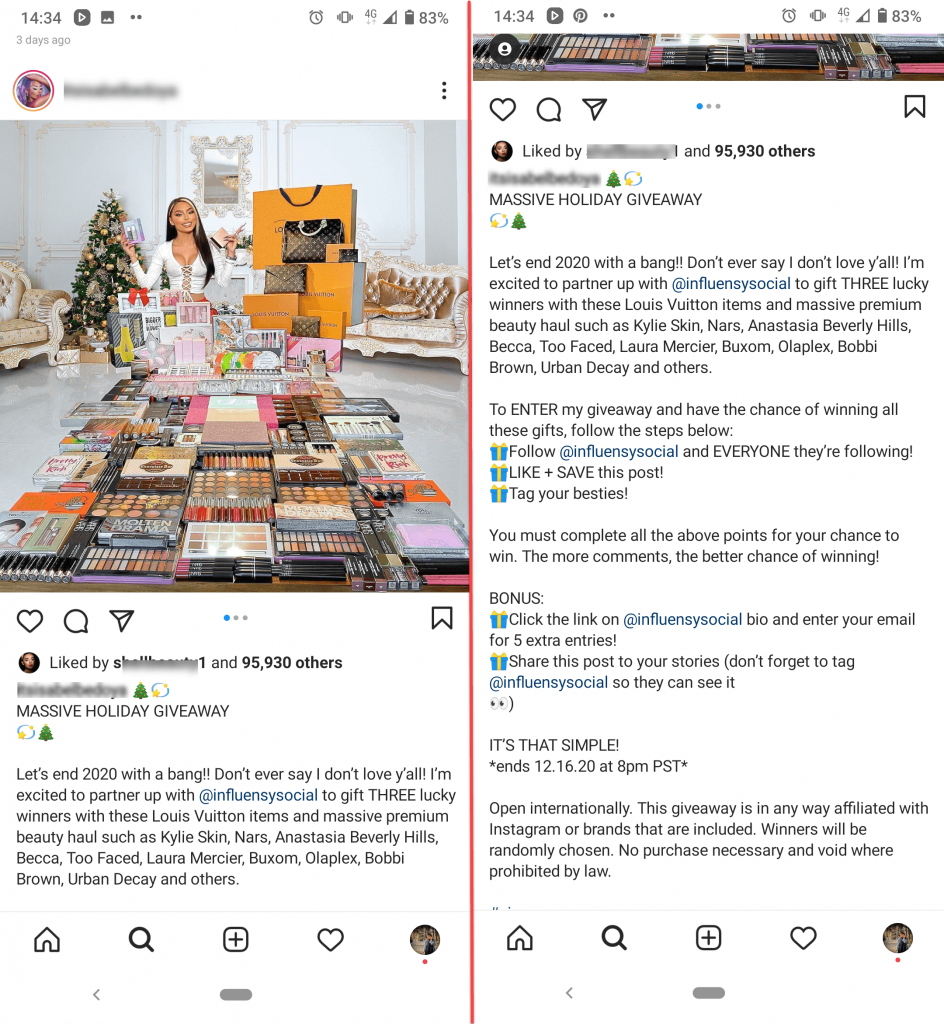
Task: Go to Home tab in left navigation bar
Action: point(47,940)
